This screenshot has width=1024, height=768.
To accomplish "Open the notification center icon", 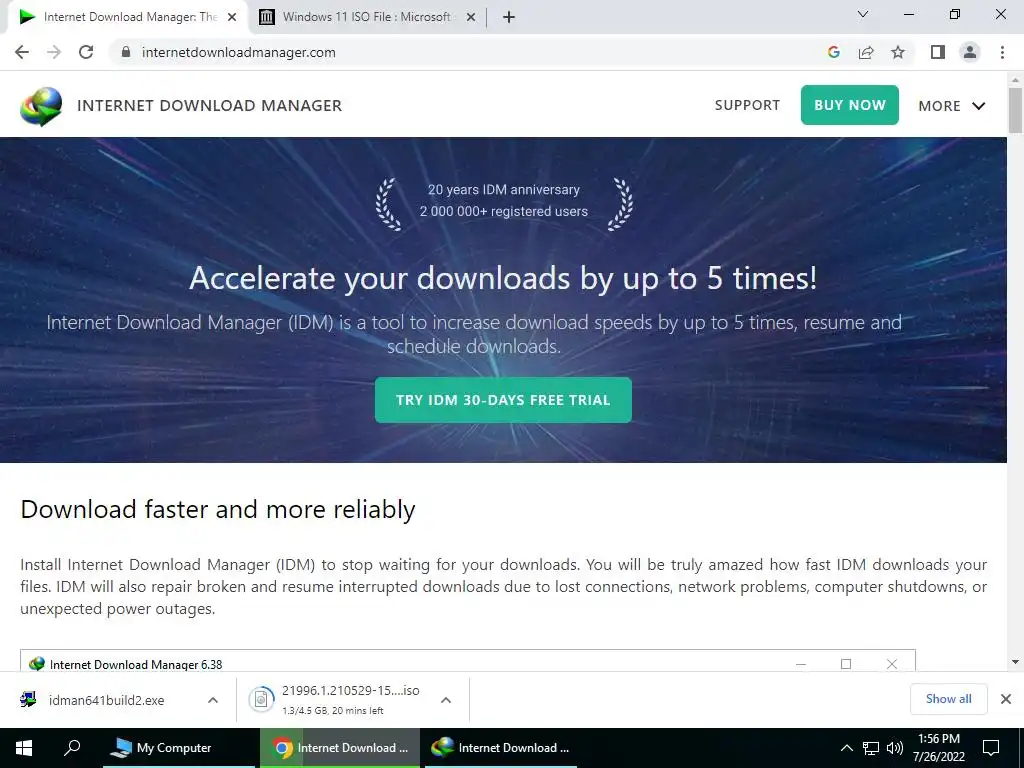I will tap(991, 748).
